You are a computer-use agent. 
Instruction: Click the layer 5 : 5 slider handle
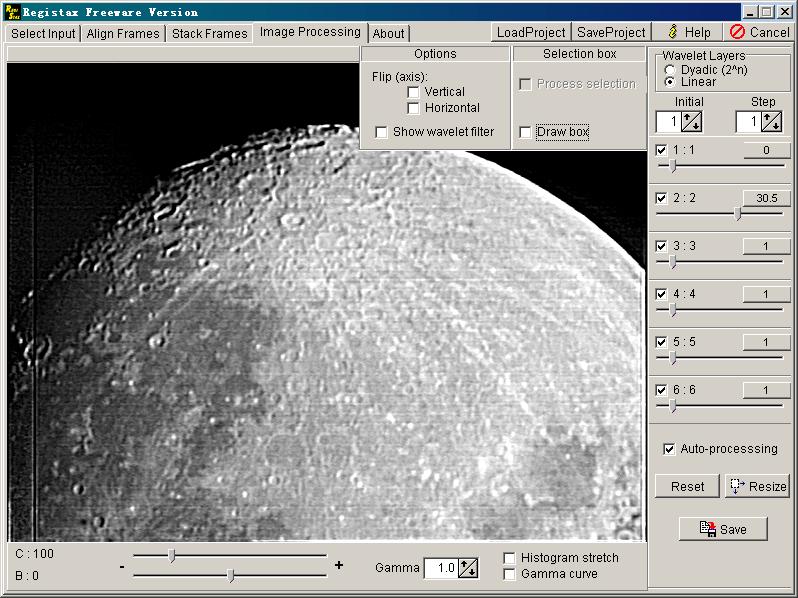click(x=673, y=358)
